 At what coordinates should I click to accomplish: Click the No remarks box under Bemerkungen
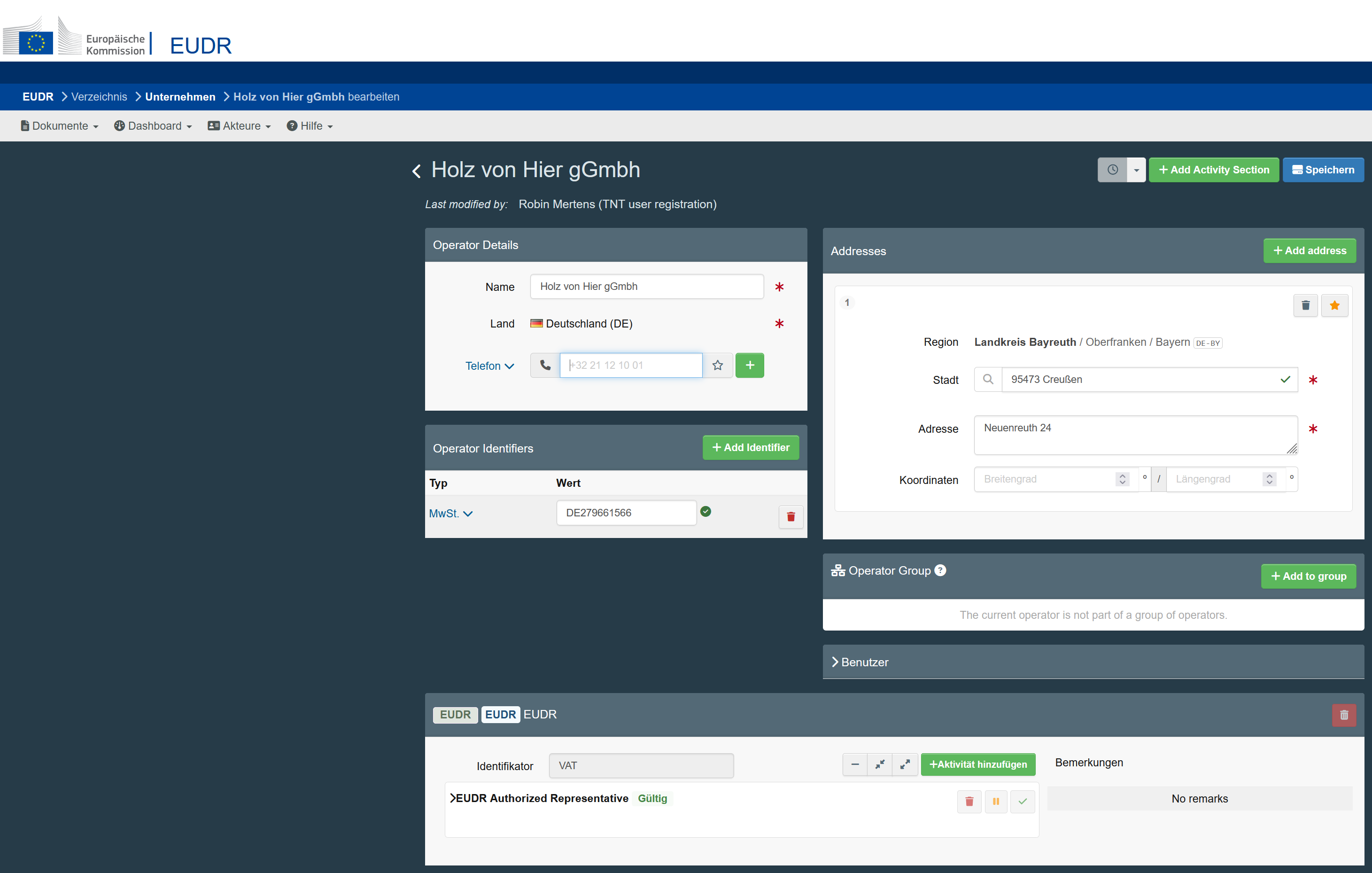click(1199, 799)
